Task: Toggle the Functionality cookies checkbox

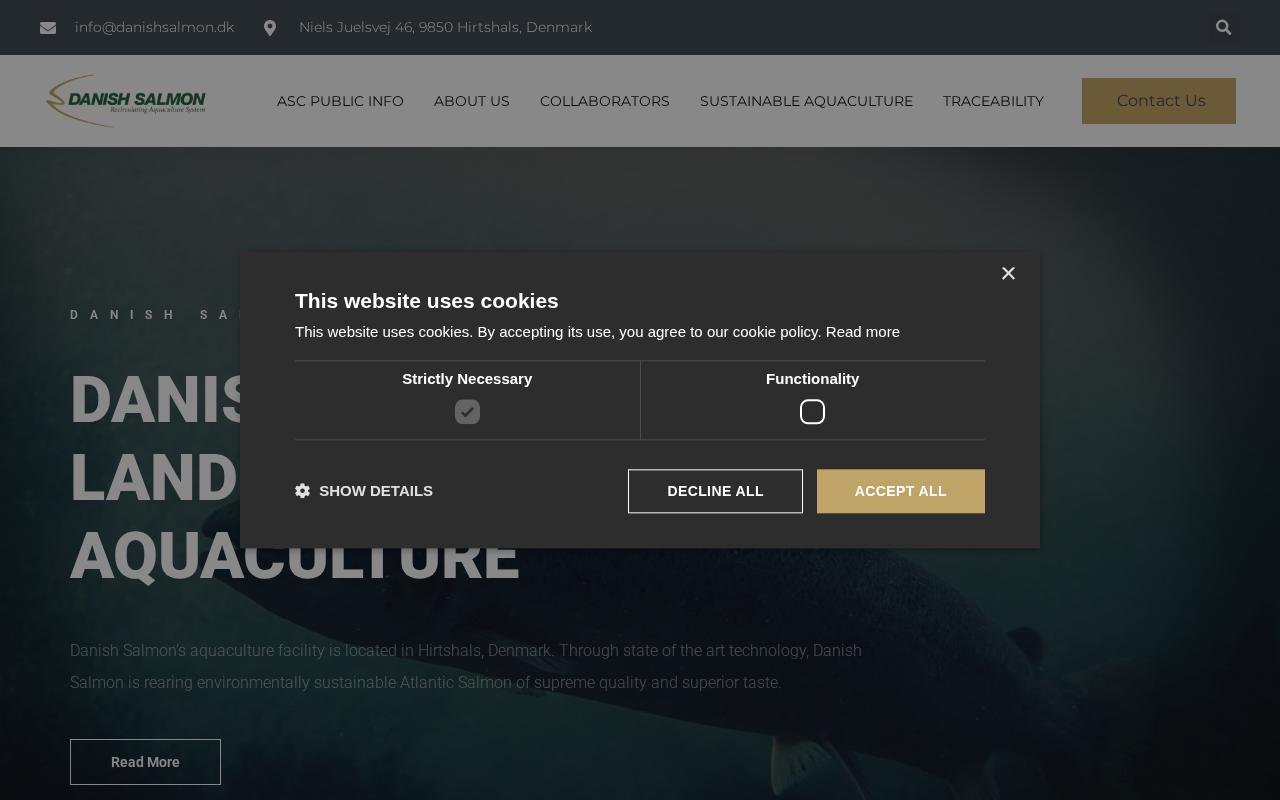Action: coord(812,412)
